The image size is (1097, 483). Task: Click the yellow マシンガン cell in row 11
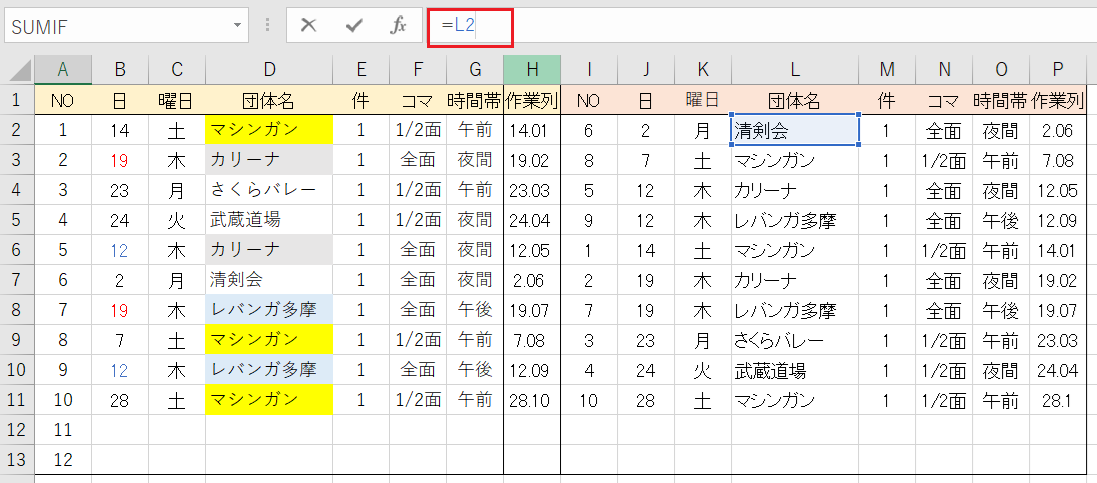[x=269, y=400]
